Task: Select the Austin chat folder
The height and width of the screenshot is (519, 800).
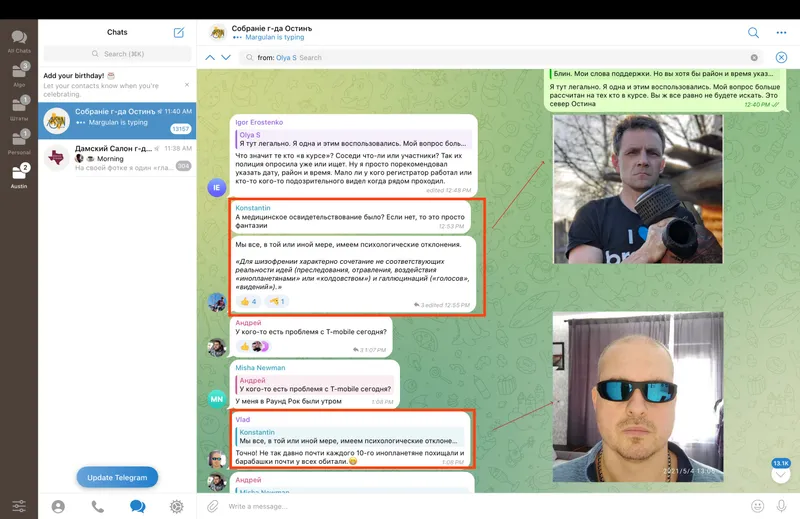Action: coord(19,176)
